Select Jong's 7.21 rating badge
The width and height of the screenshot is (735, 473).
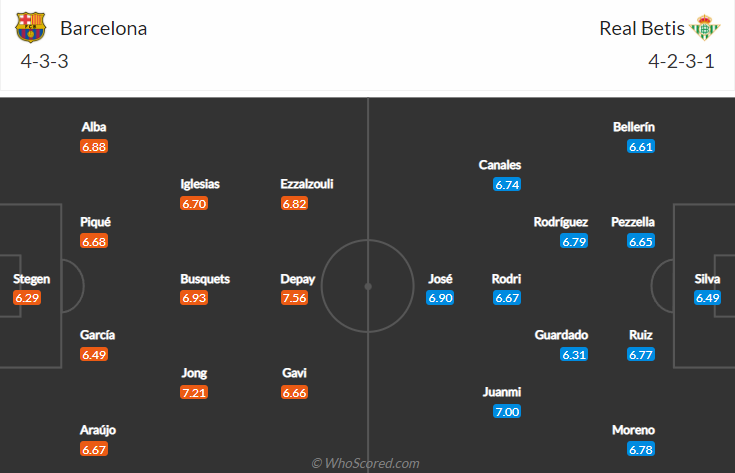194,392
